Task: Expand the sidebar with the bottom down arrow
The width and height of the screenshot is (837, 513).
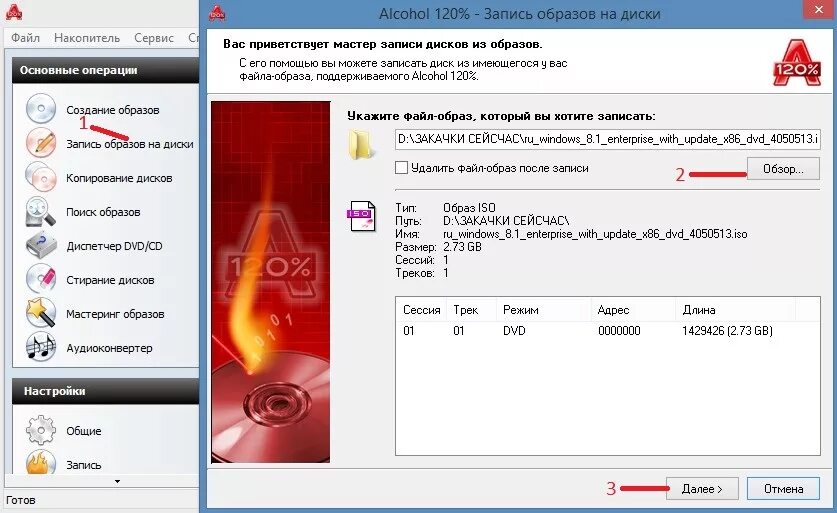Action: click(x=117, y=482)
